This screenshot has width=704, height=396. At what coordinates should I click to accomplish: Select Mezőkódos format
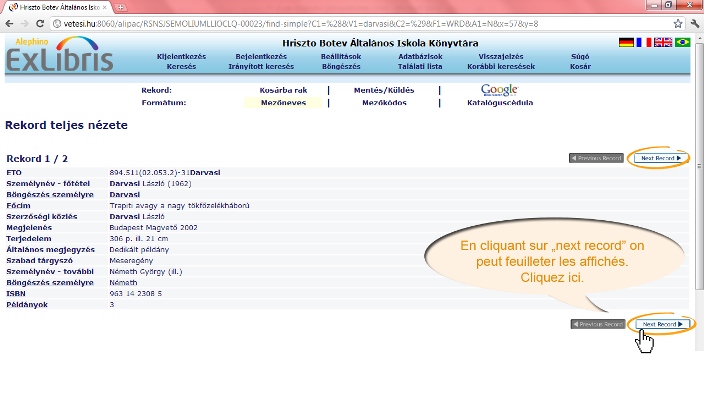point(384,103)
